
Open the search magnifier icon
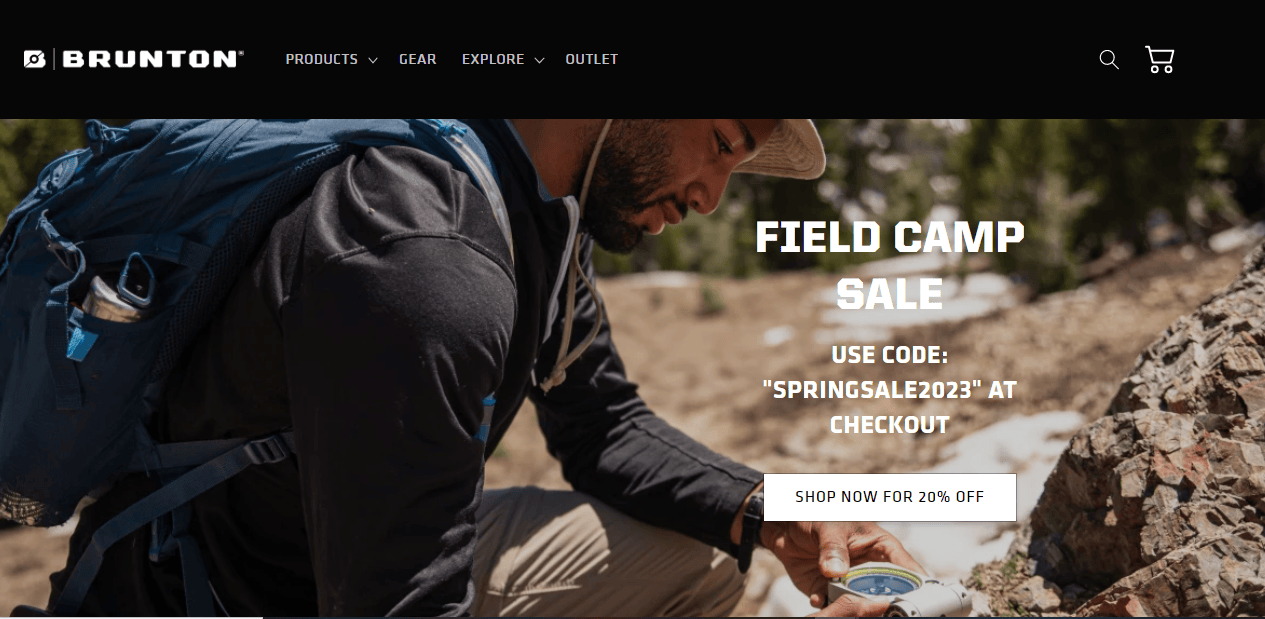(x=1109, y=60)
